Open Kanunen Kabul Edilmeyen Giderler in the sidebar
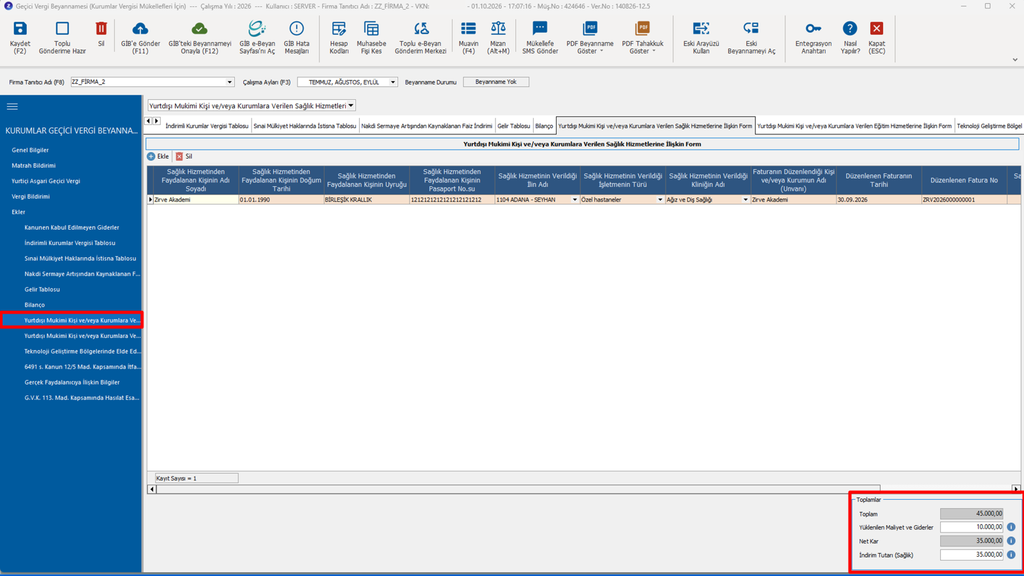 72,227
